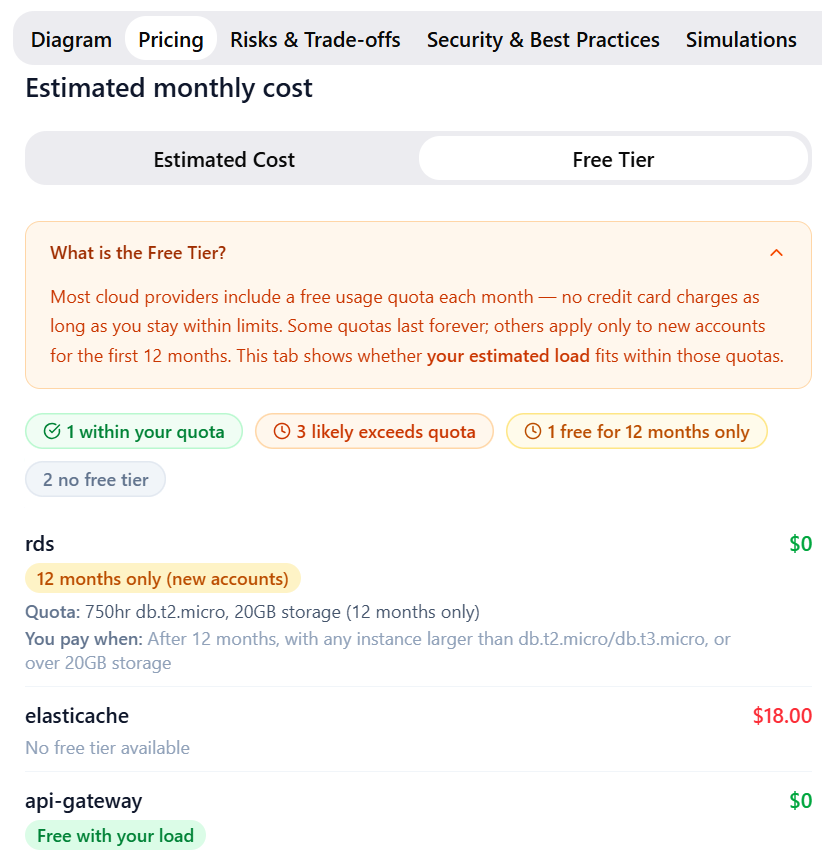Select '1 free for 12 months only' badge
Image resolution: width=822 pixels, height=855 pixels.
click(x=637, y=432)
